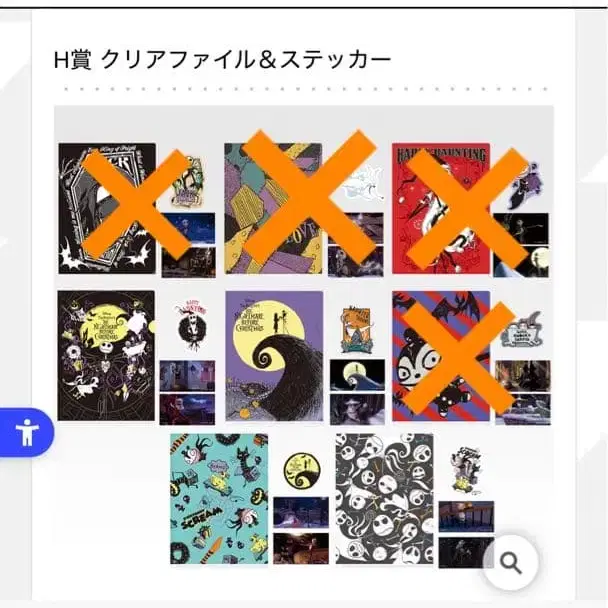This screenshot has height=608, width=608.
Task: Click the crossed-out black coffin design file
Action: [x=107, y=209]
